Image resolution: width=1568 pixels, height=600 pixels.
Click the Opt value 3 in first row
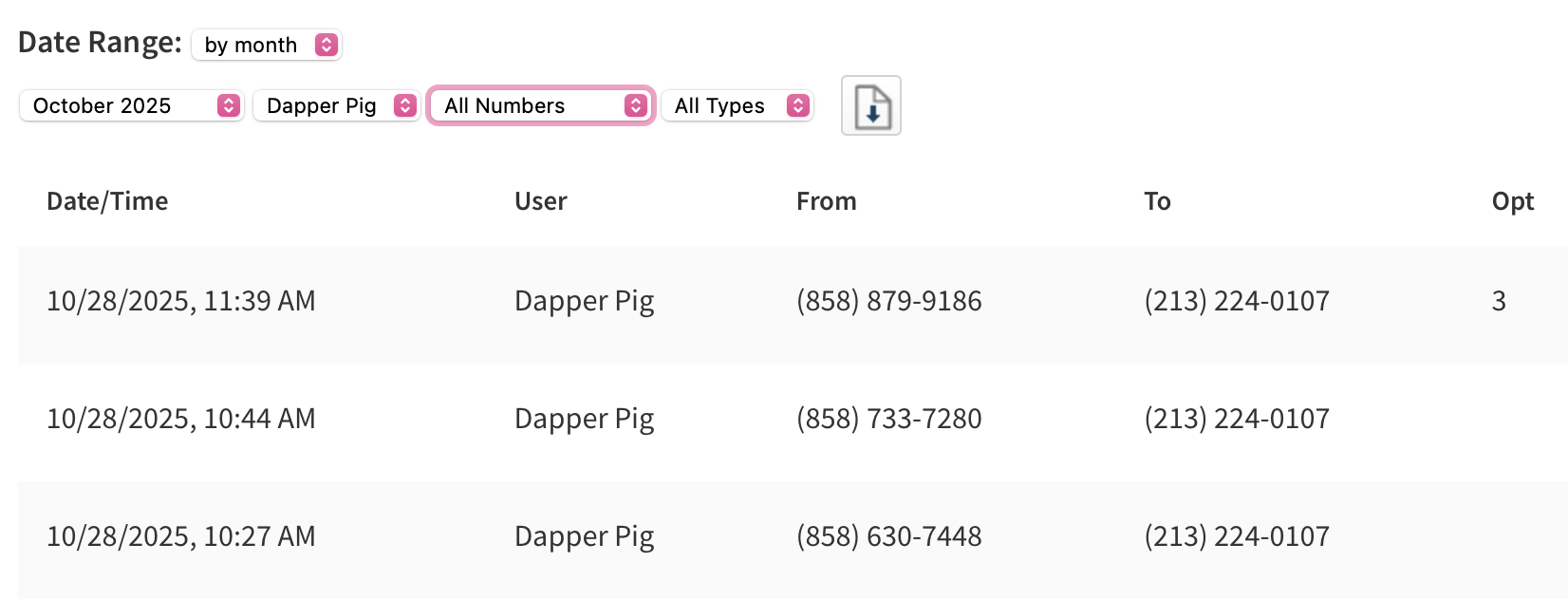pyautogui.click(x=1499, y=301)
